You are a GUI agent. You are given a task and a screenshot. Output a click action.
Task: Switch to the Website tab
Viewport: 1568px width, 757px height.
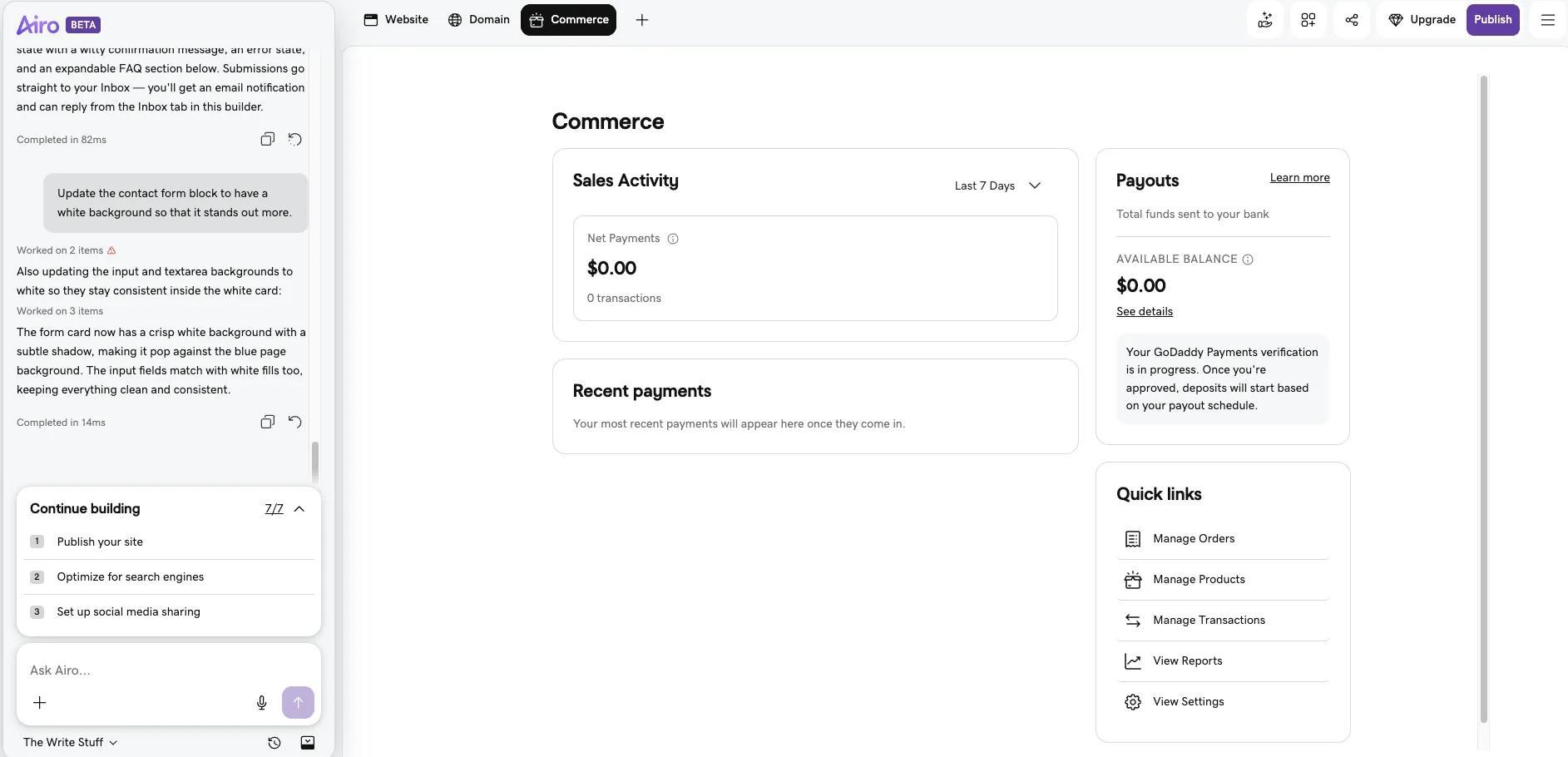coord(396,20)
